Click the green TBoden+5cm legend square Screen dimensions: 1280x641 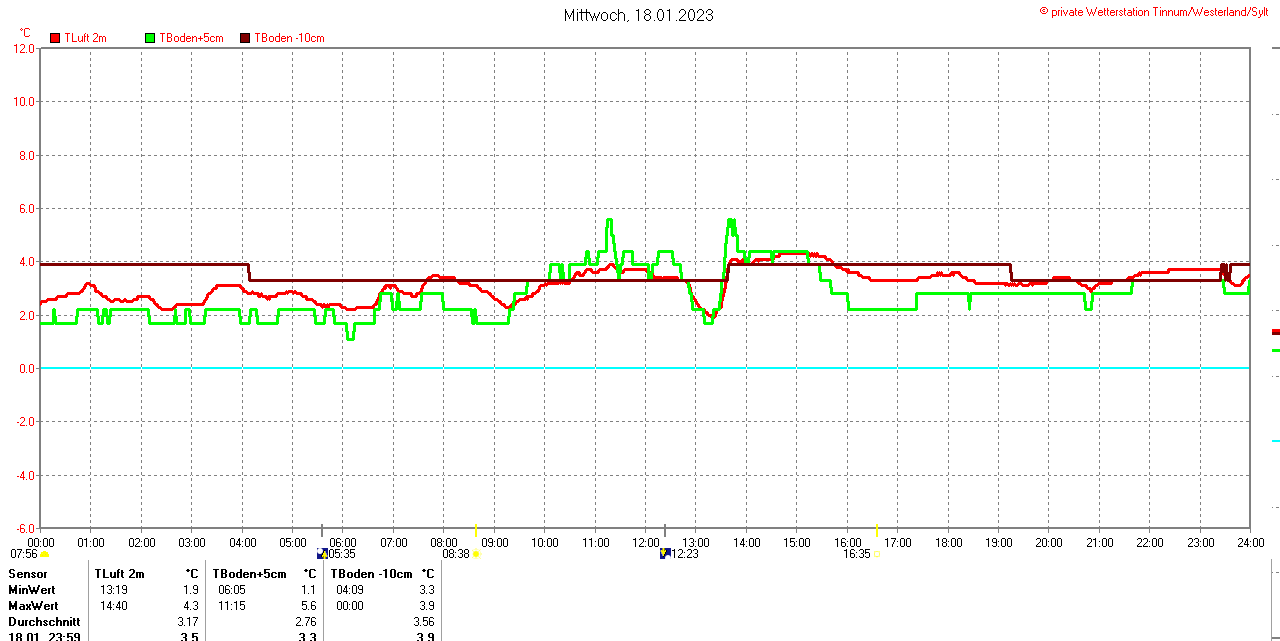pos(151,38)
